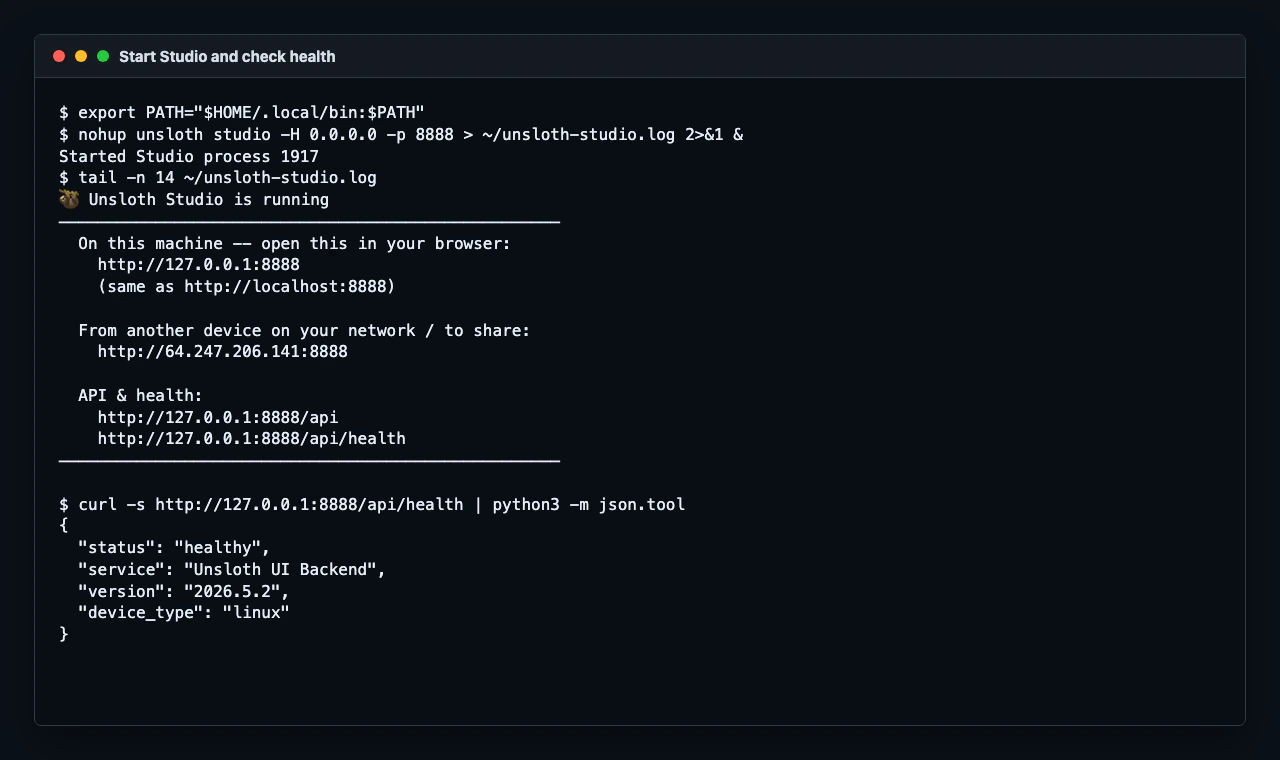Select the export PATH command line

tap(242, 112)
